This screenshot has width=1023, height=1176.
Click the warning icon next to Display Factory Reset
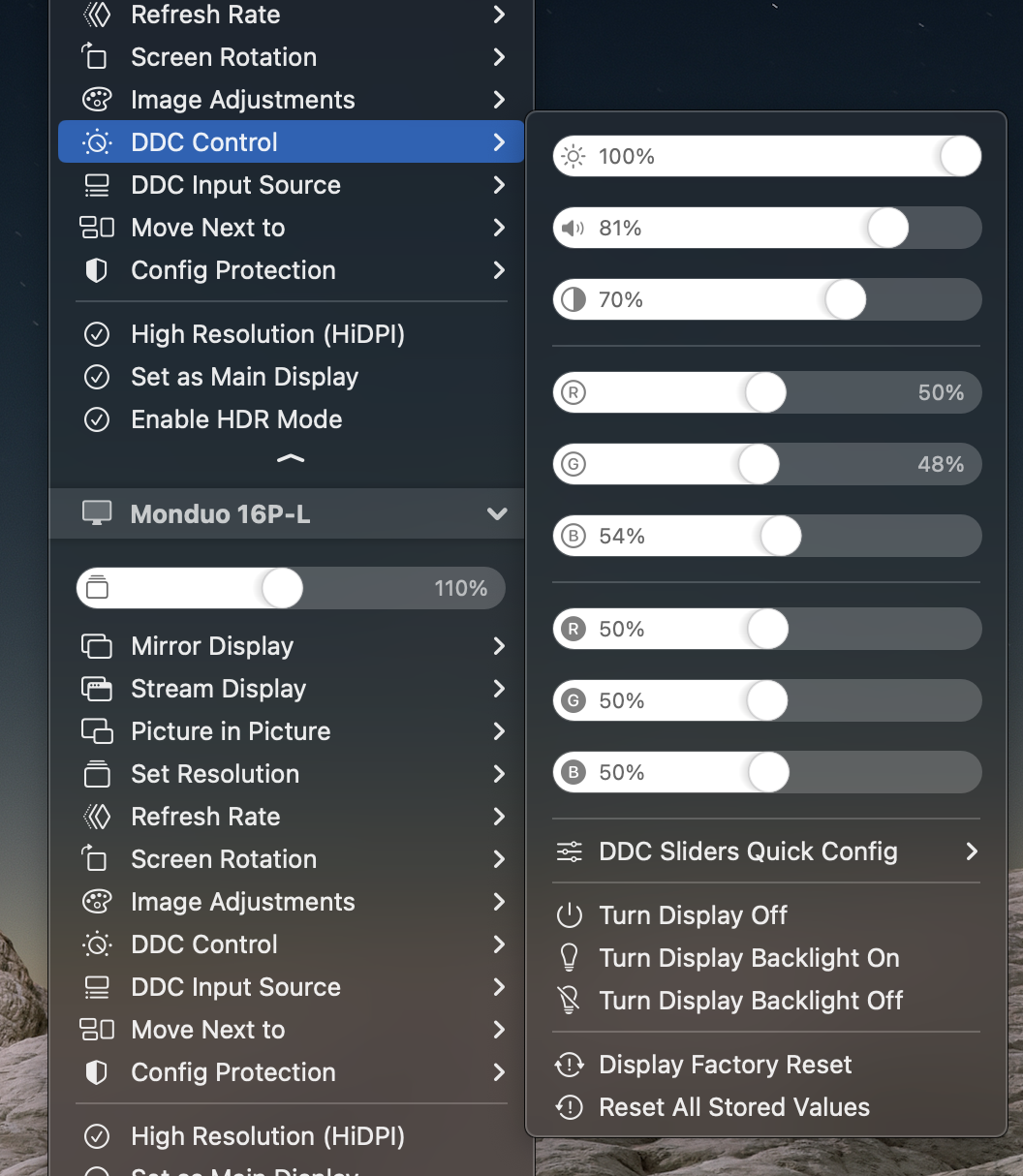click(570, 1064)
